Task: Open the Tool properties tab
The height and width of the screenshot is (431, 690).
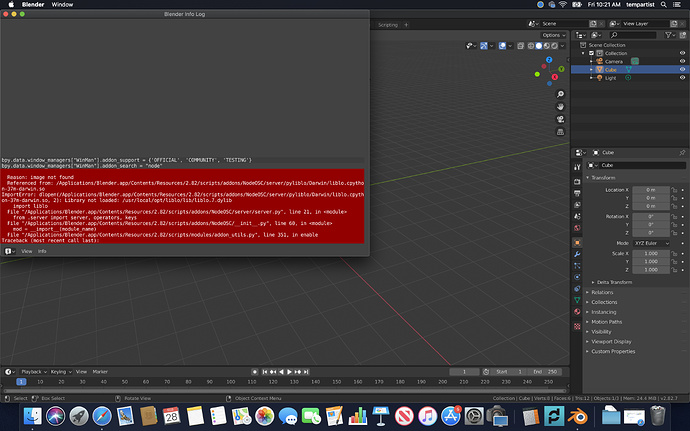Action: click(x=577, y=167)
